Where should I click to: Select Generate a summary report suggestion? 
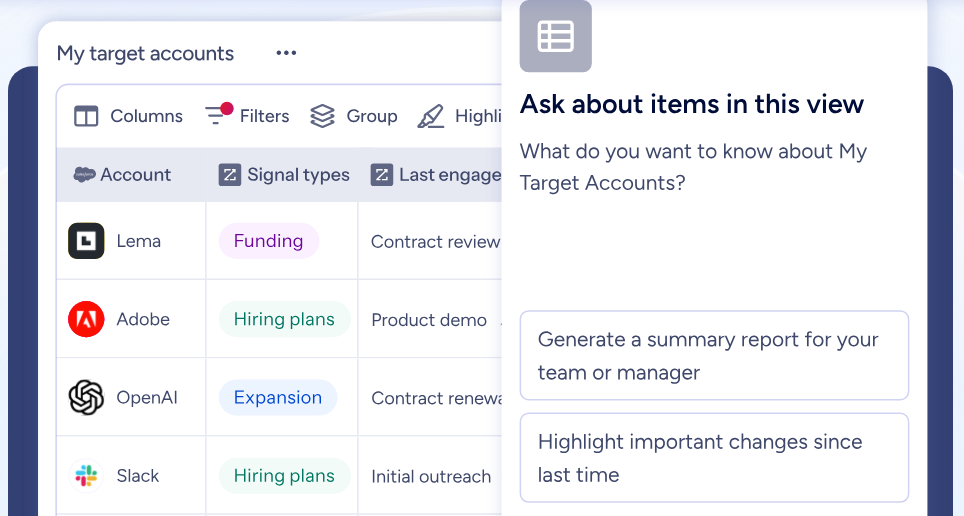[x=714, y=355]
